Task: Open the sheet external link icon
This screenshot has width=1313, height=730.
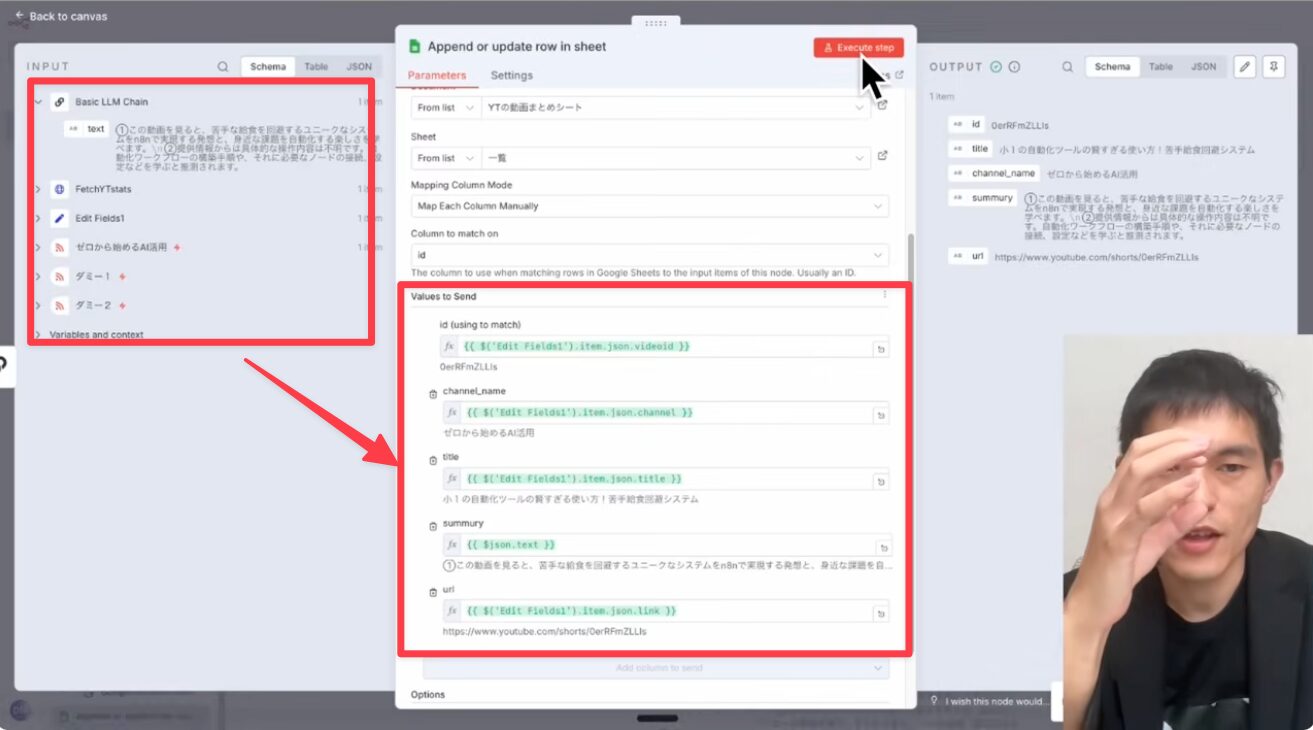Action: click(x=882, y=156)
